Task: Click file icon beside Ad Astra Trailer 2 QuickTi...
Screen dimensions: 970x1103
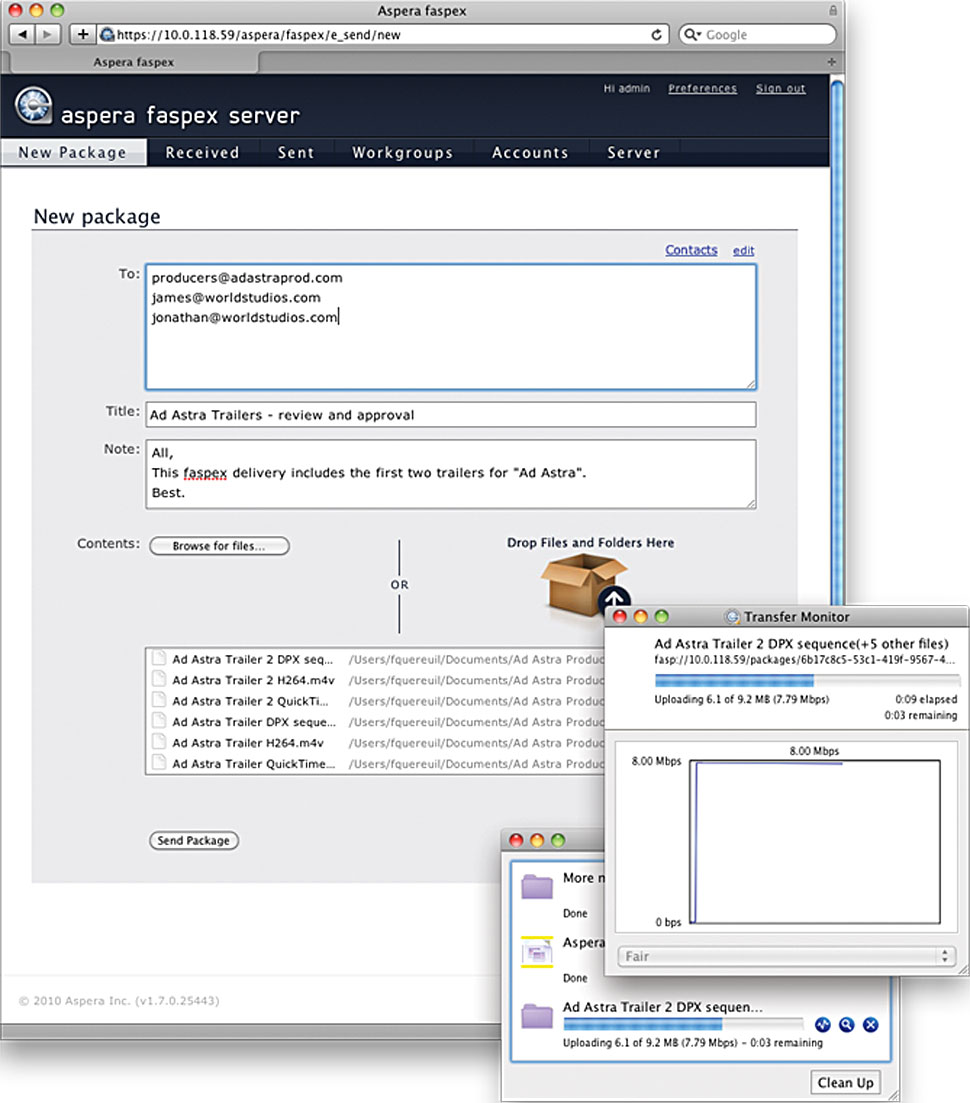Action: tap(159, 701)
